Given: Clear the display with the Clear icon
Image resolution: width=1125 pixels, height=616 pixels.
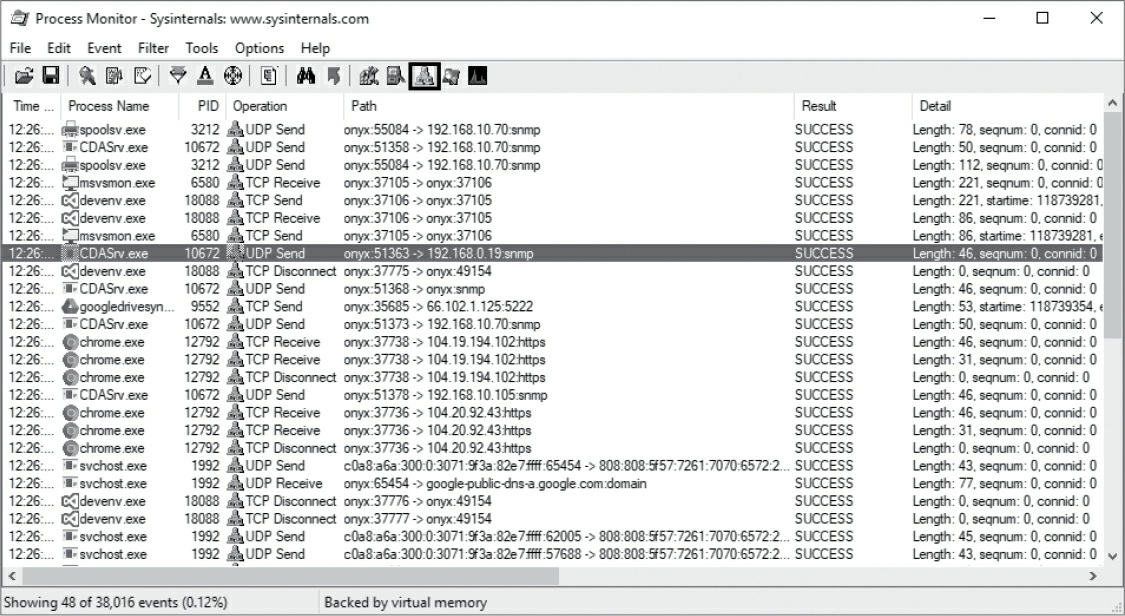Looking at the screenshot, I should (142, 76).
